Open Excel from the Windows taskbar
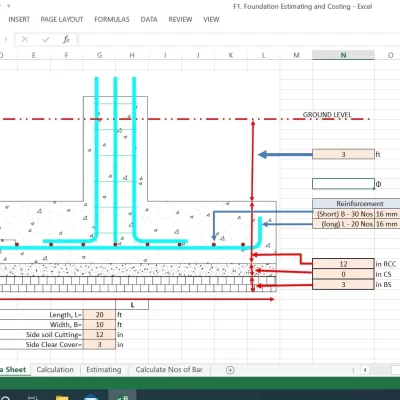The width and height of the screenshot is (400, 400). (122, 396)
